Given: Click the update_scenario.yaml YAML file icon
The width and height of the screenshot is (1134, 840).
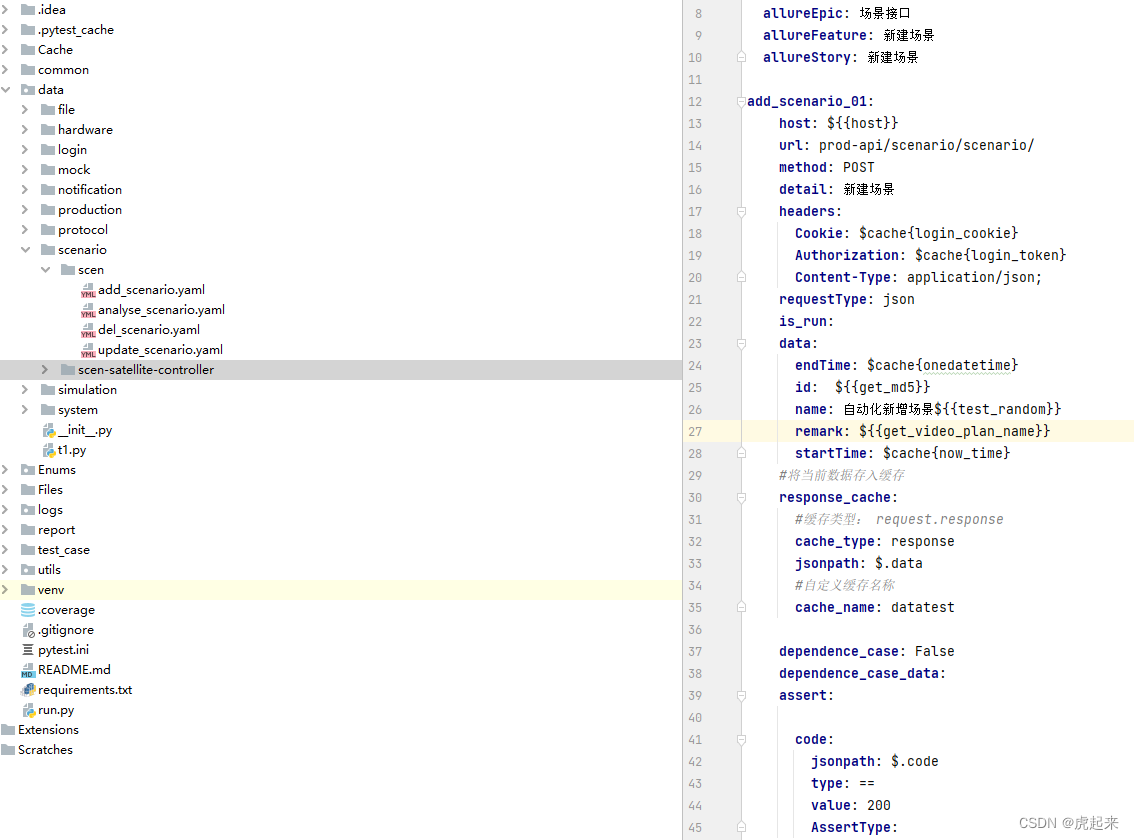Looking at the screenshot, I should (x=88, y=350).
